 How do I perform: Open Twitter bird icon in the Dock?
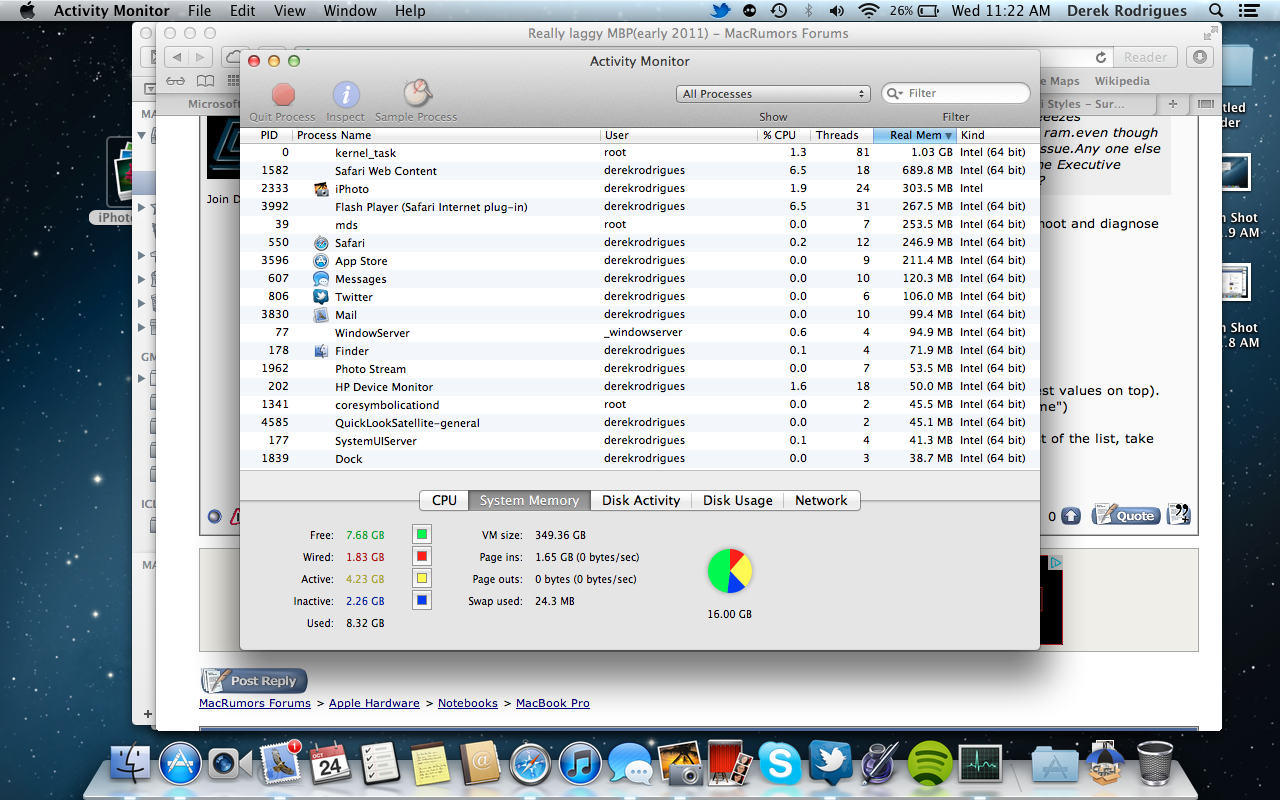coord(830,765)
